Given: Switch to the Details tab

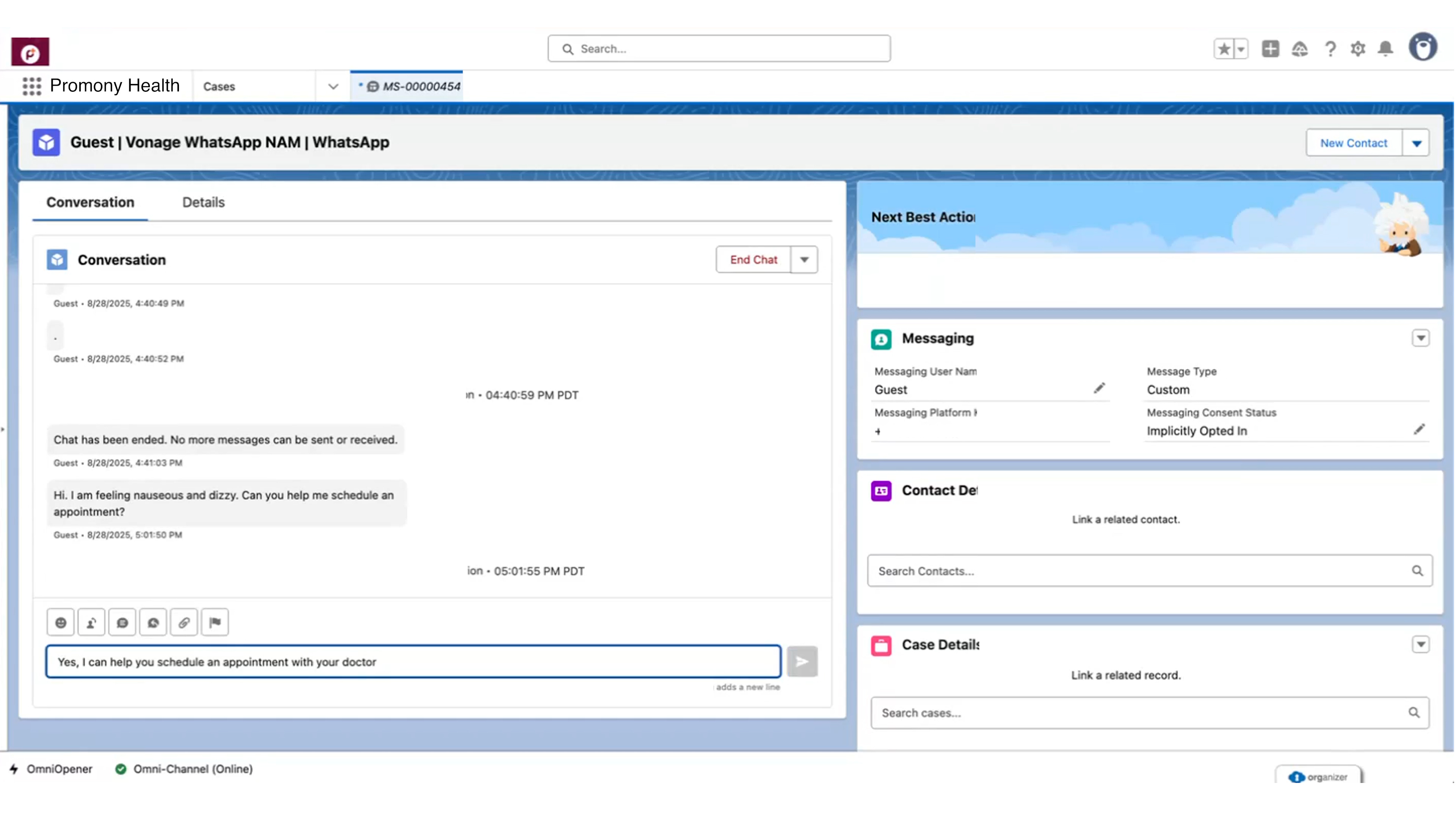Looking at the screenshot, I should point(203,202).
